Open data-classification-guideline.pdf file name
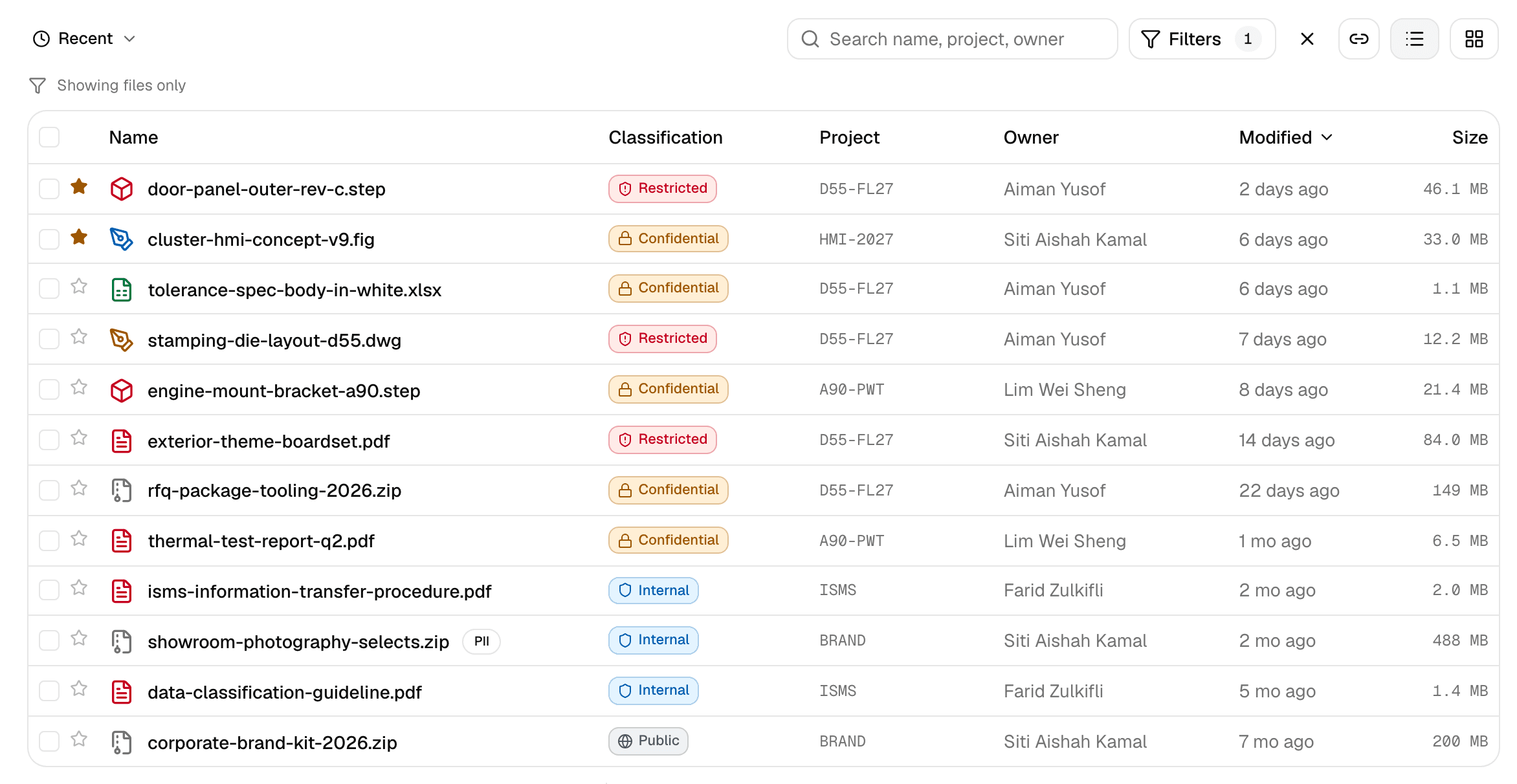This screenshot has height=784, width=1517. point(284,692)
